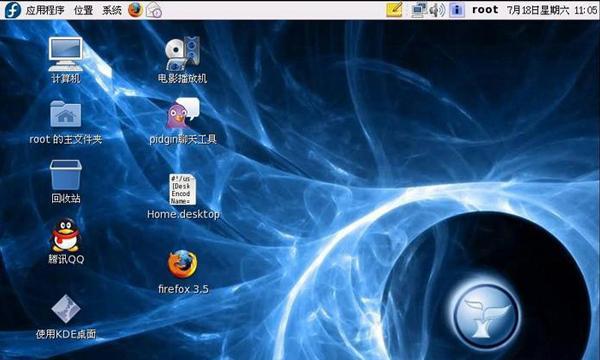
Task: Open the yellow sticky notes applet
Action: [x=394, y=10]
